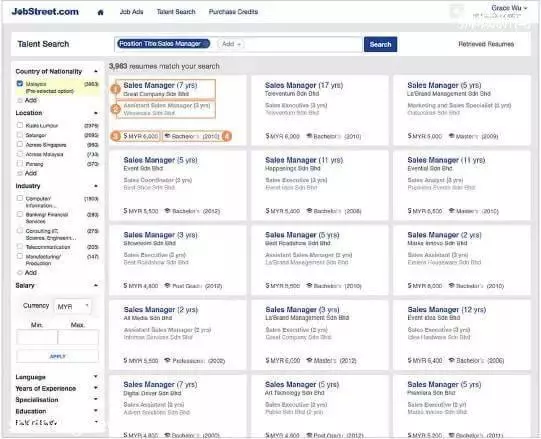
Task: Open Sales Manager (7 yrs) Great Company resume
Action: click(x=160, y=85)
